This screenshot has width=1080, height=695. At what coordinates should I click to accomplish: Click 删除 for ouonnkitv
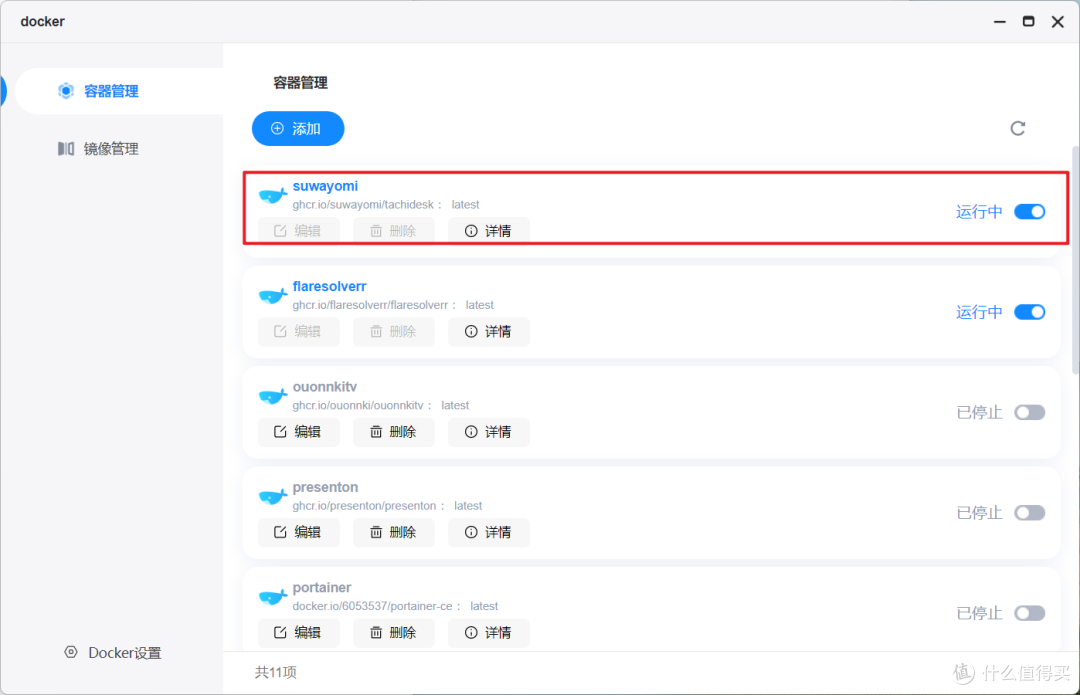pyautogui.click(x=393, y=432)
